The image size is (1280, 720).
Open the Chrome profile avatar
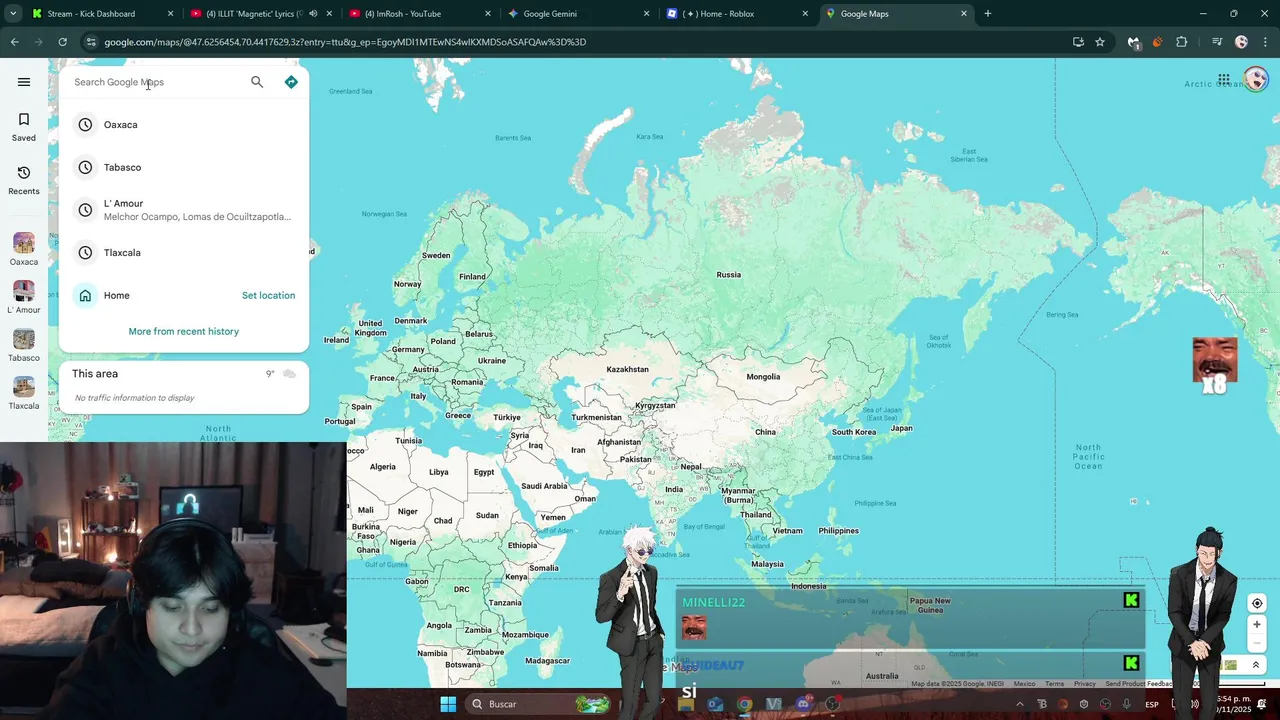[x=1241, y=42]
